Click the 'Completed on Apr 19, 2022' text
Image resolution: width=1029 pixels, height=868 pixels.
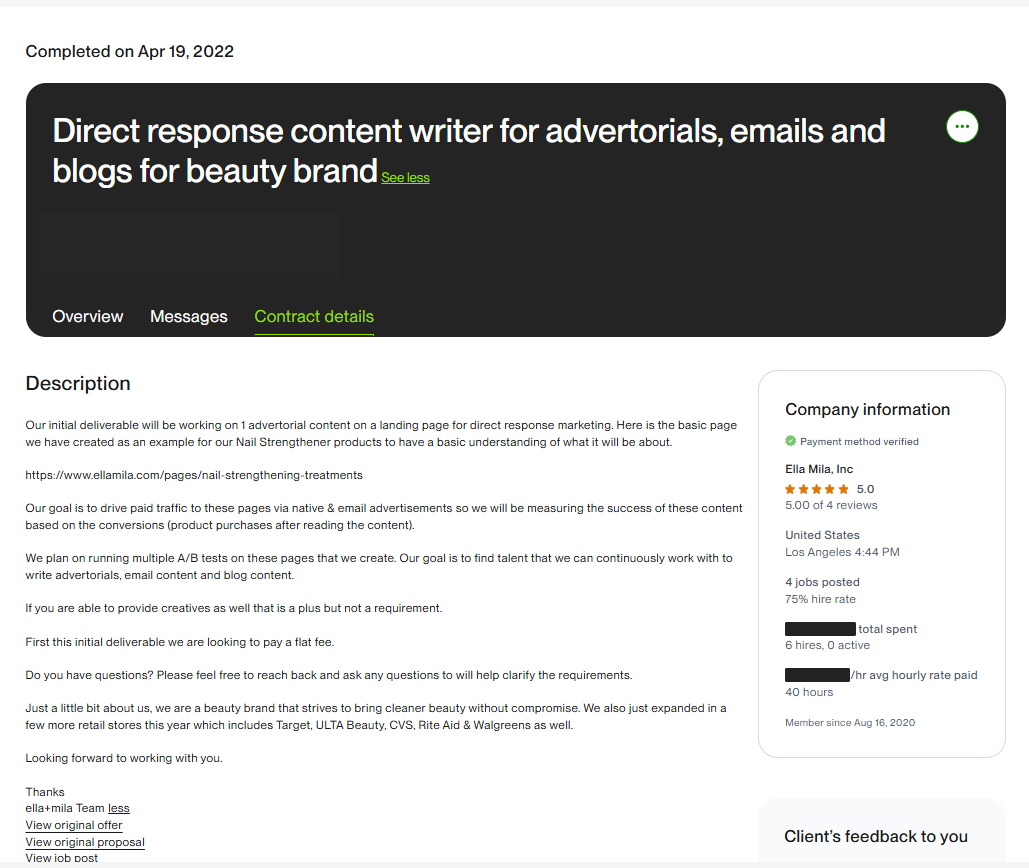tap(130, 51)
